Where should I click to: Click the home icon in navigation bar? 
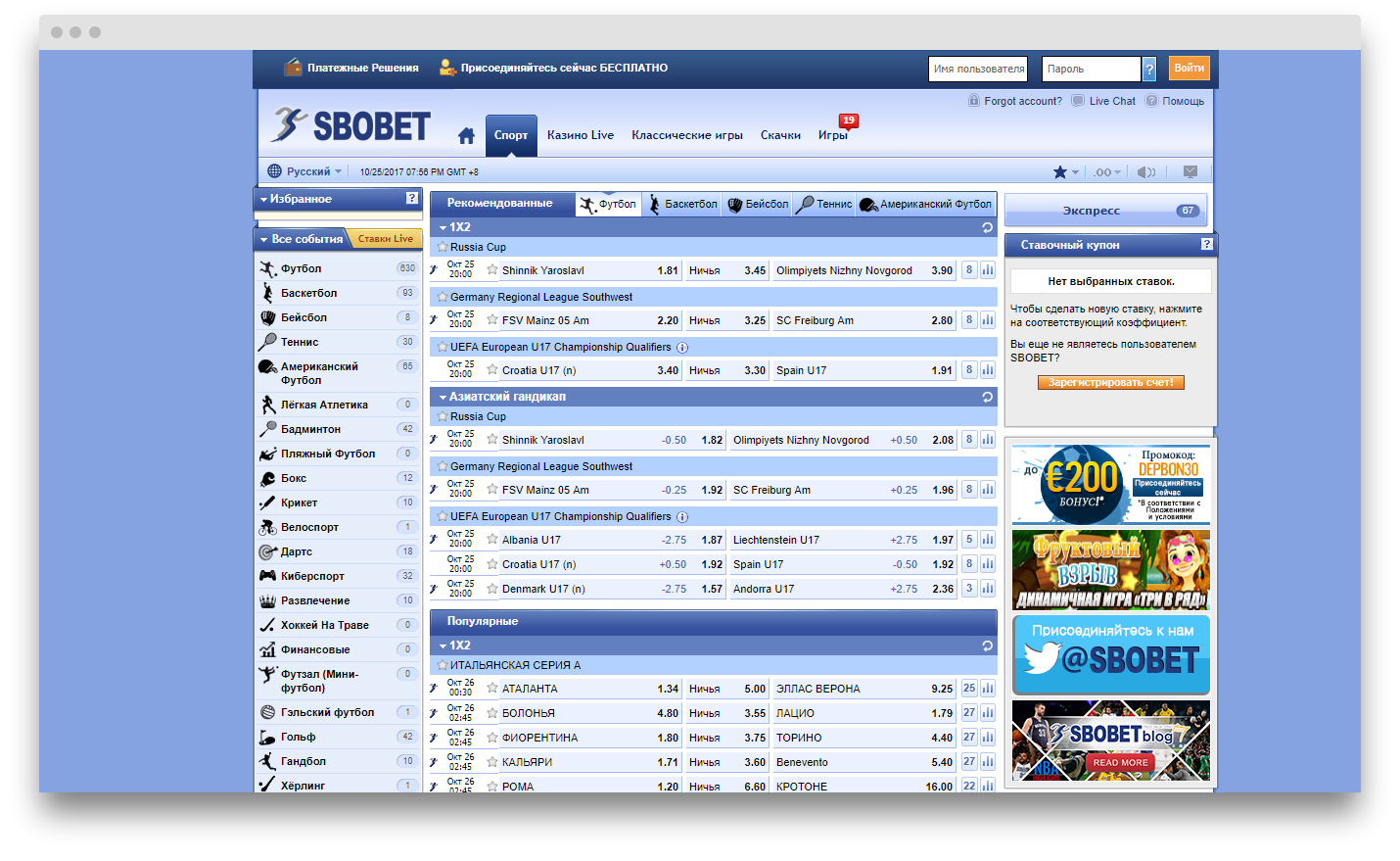click(x=466, y=135)
